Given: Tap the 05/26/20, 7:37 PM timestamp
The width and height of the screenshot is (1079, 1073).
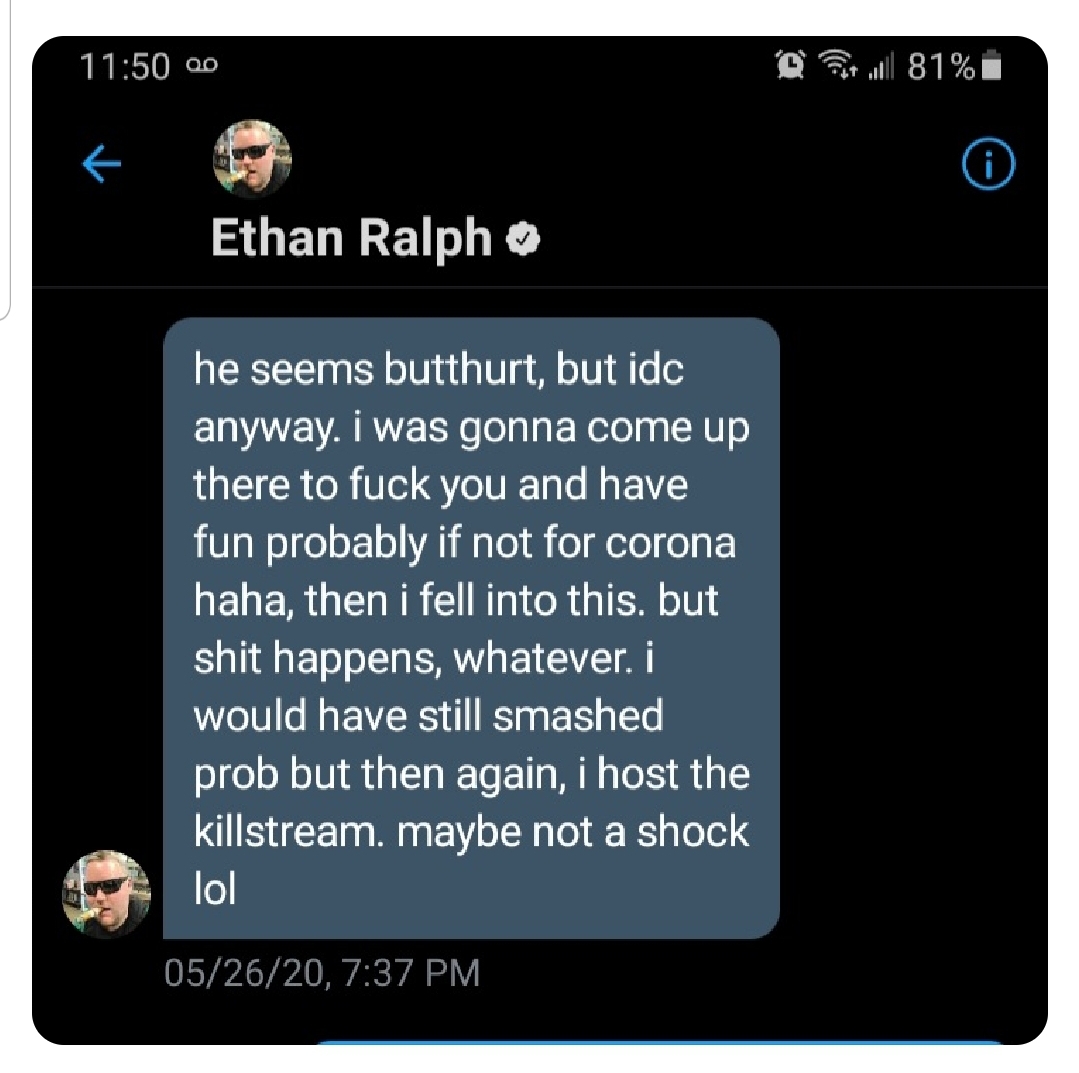Looking at the screenshot, I should 322,973.
